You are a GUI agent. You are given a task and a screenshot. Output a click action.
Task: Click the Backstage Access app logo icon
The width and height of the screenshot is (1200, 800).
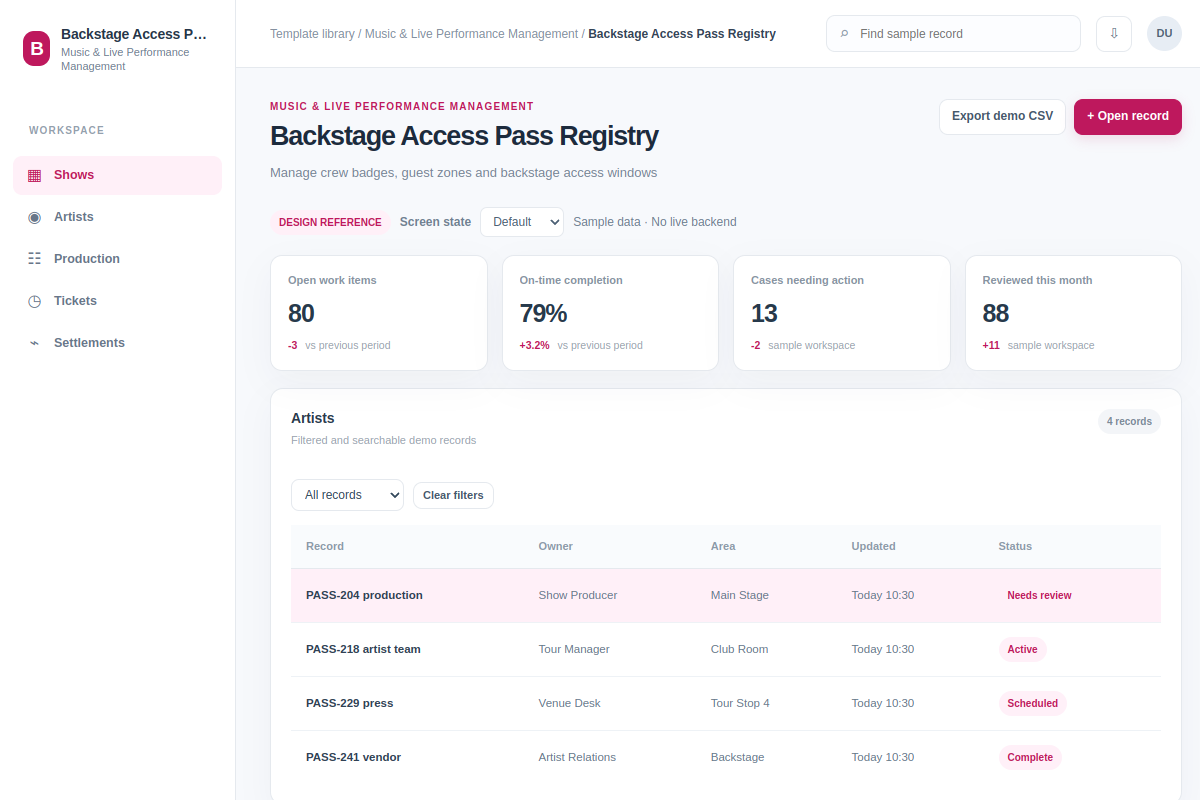point(36,48)
